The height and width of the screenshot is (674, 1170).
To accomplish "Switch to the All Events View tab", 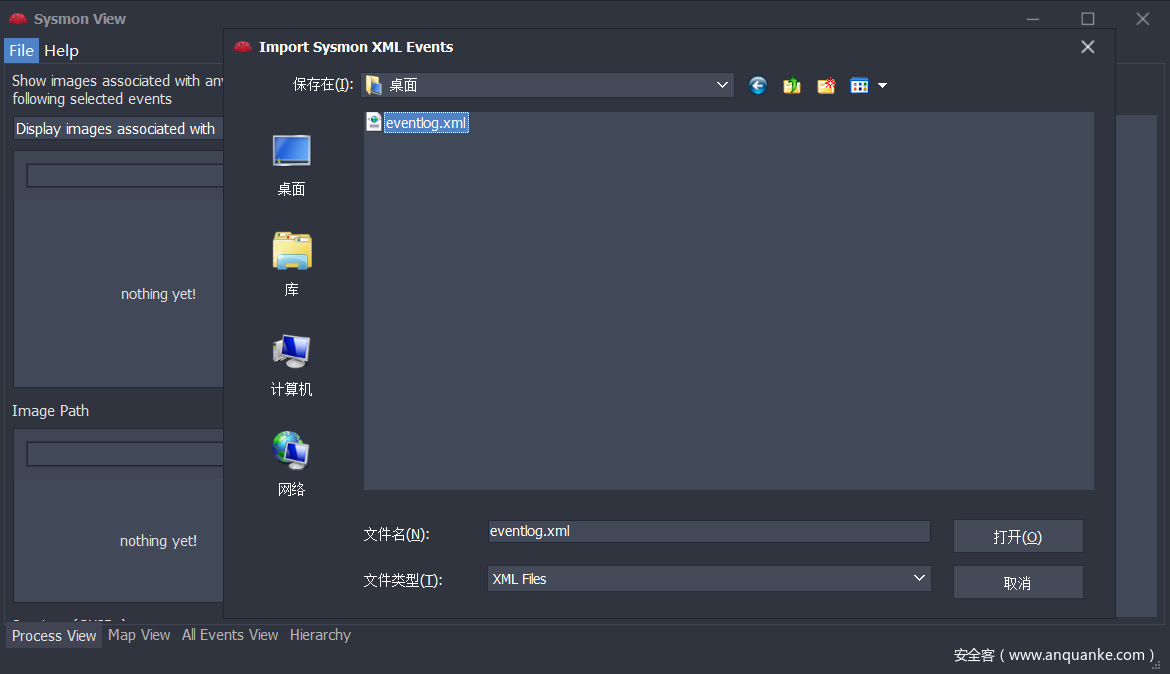I will (x=230, y=635).
